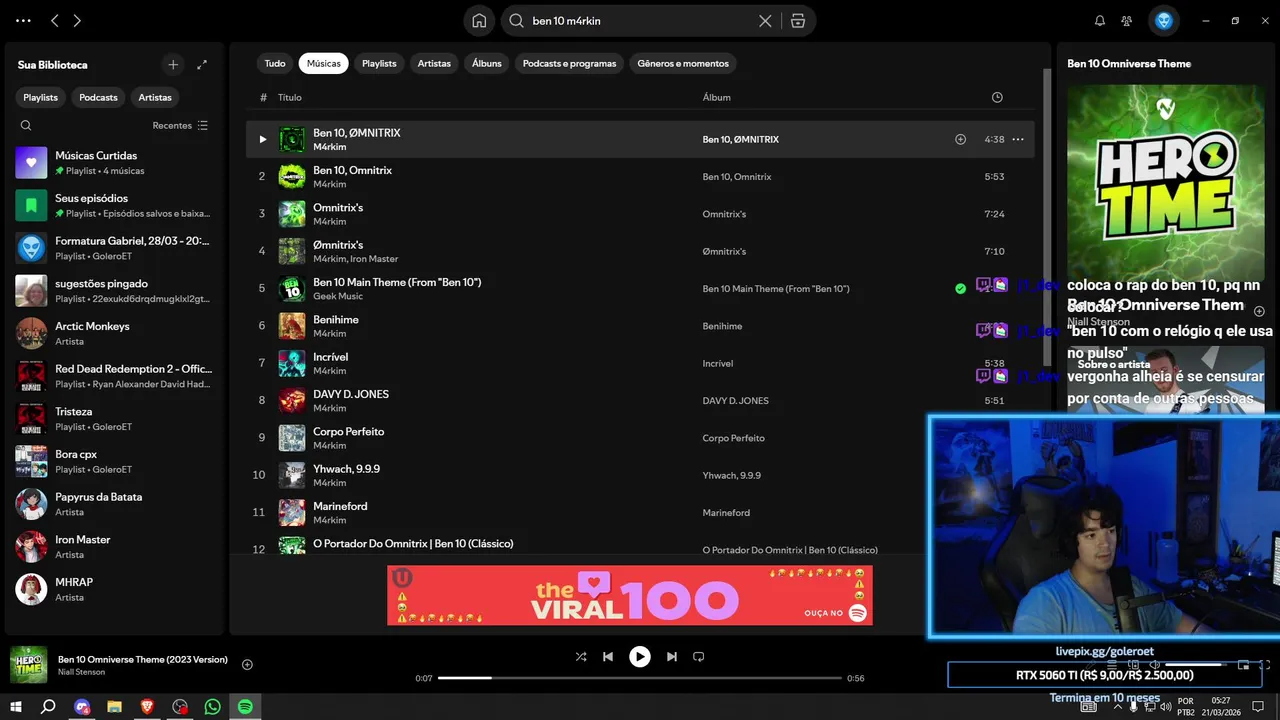1280x720 pixels.
Task: Switch to Artistas results tab
Action: coord(434,63)
